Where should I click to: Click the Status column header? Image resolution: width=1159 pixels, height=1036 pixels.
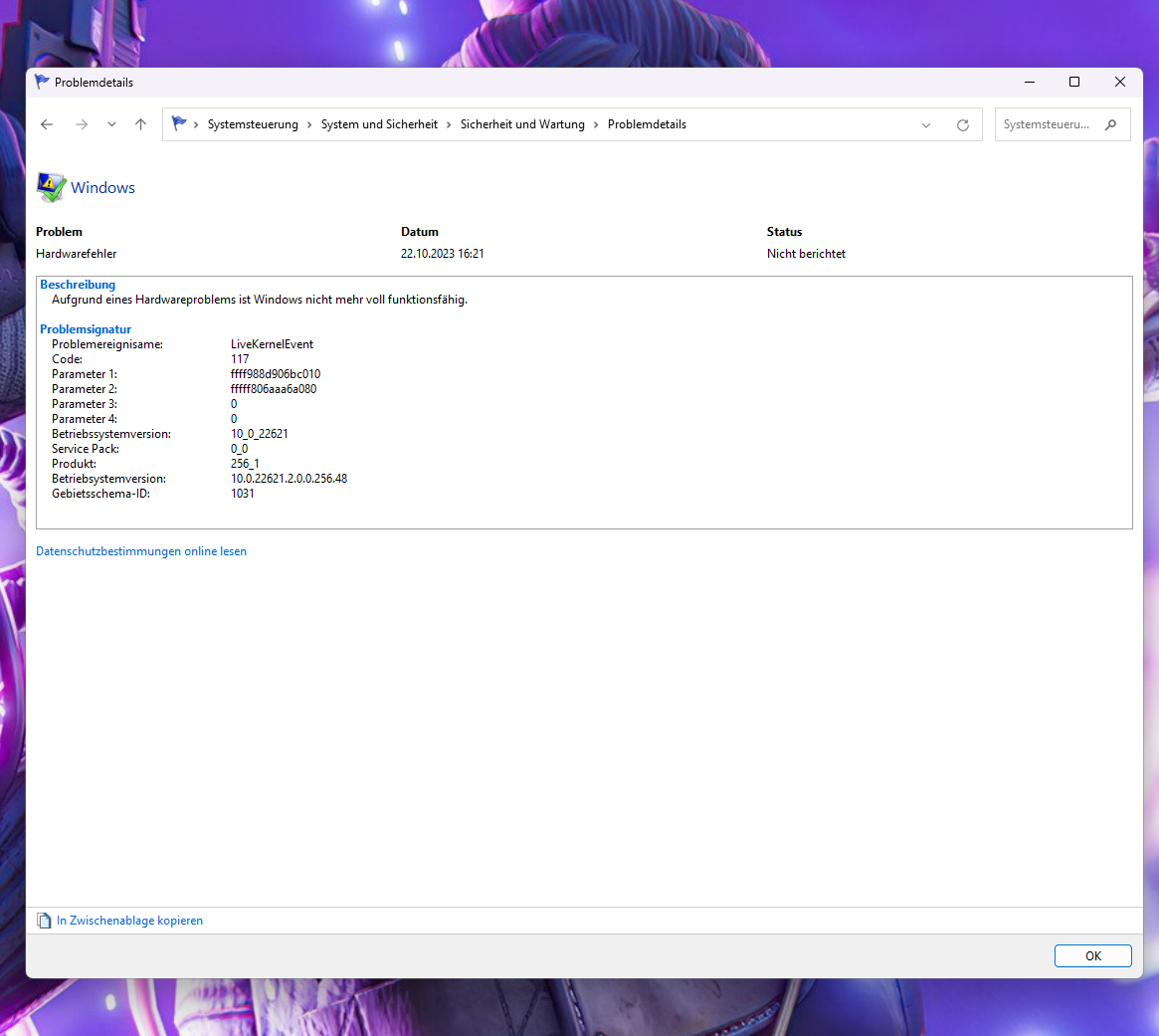pos(784,232)
